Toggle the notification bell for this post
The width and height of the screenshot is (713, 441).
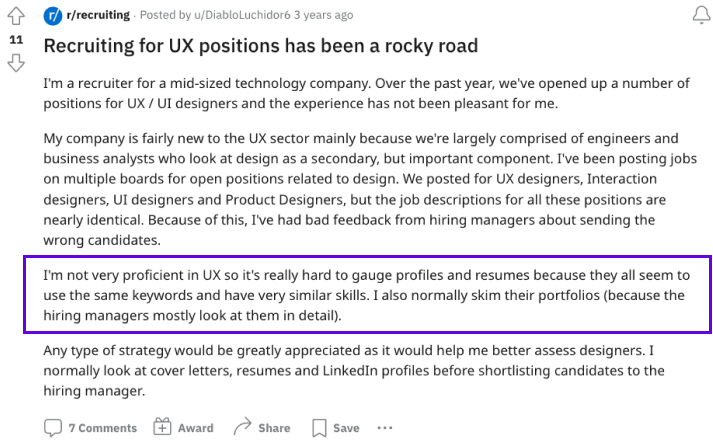701,15
